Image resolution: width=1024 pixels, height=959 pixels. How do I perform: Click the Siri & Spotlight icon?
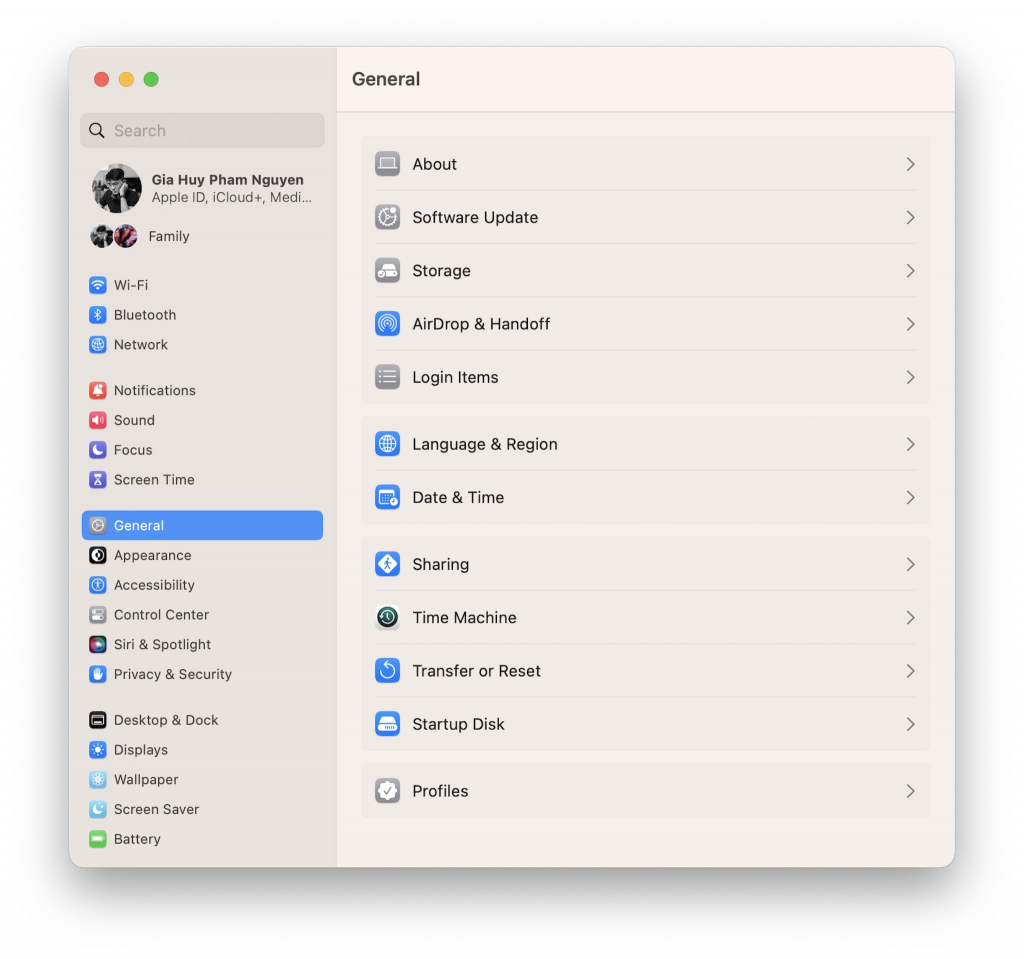pyautogui.click(x=98, y=644)
